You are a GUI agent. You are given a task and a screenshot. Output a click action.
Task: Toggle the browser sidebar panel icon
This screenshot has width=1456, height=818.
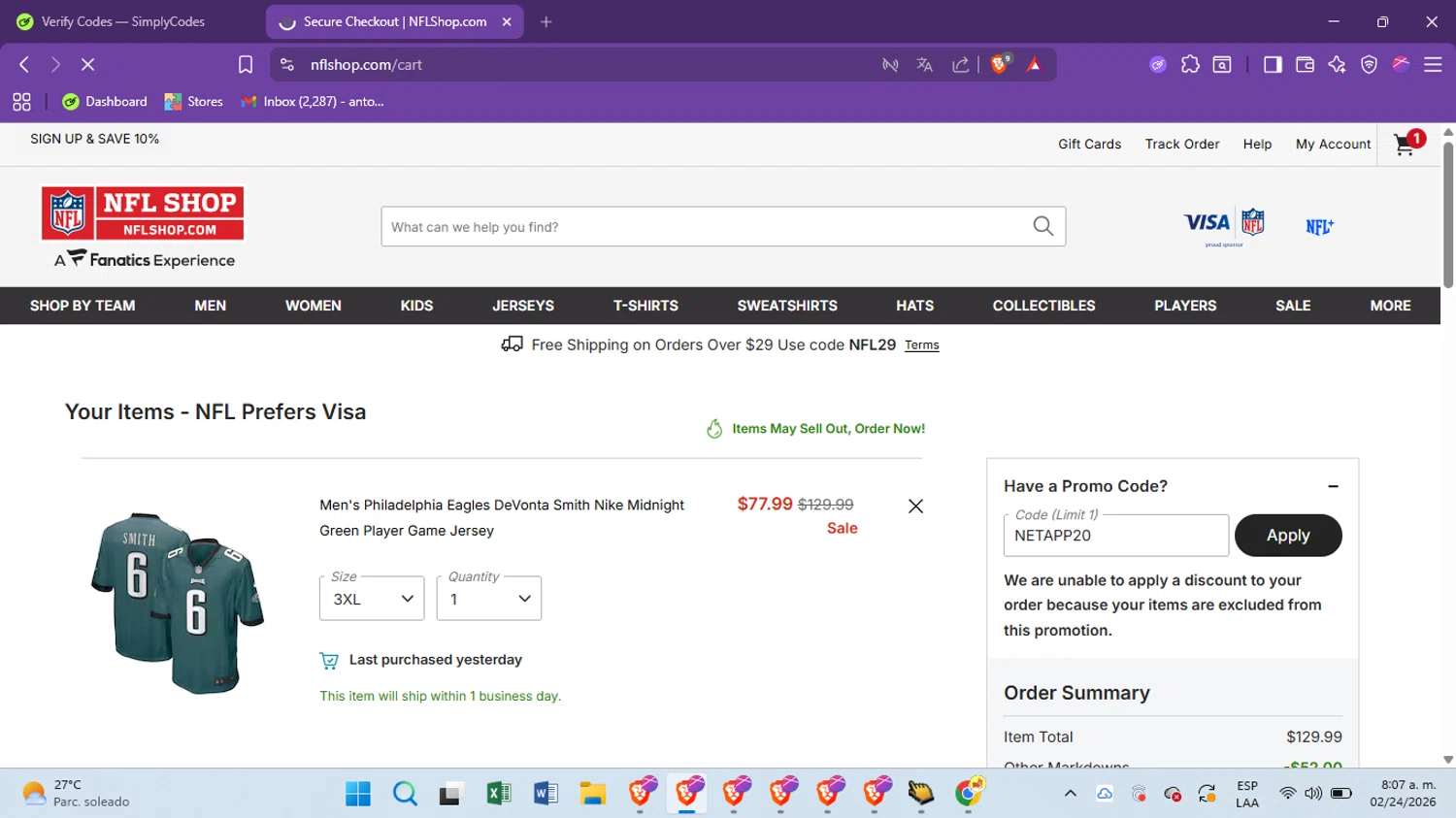(x=1273, y=64)
